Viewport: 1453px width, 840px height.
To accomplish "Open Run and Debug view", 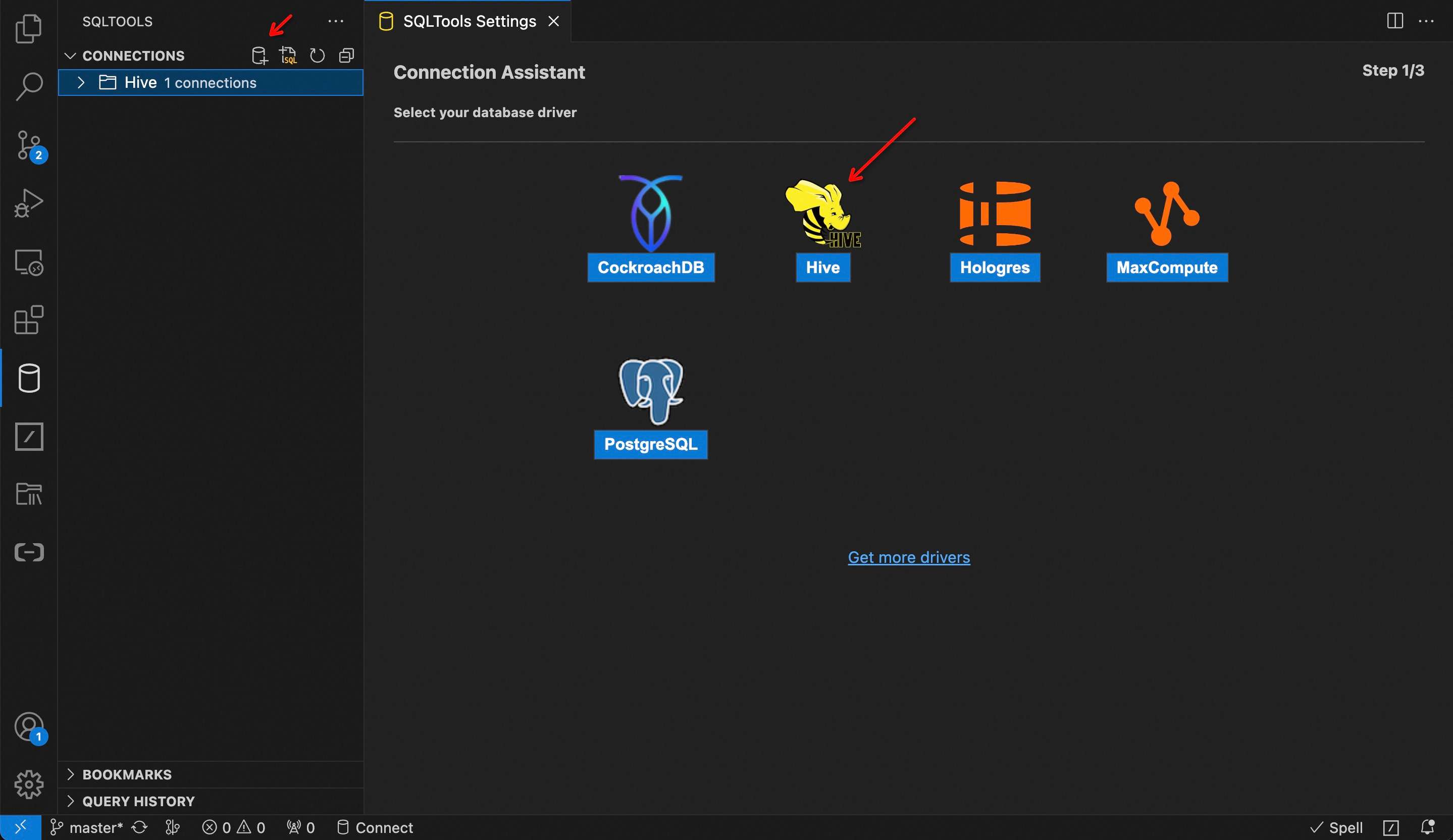I will point(28,203).
